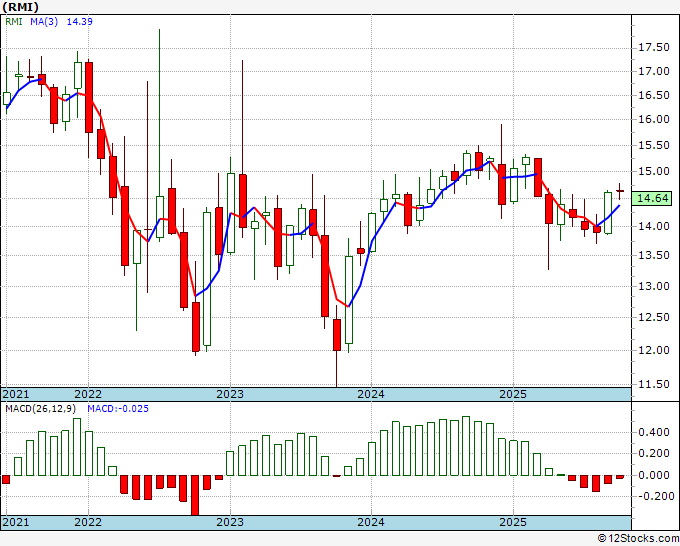Click the last candlestick near 14.64
The width and height of the screenshot is (680, 546).
click(620, 191)
